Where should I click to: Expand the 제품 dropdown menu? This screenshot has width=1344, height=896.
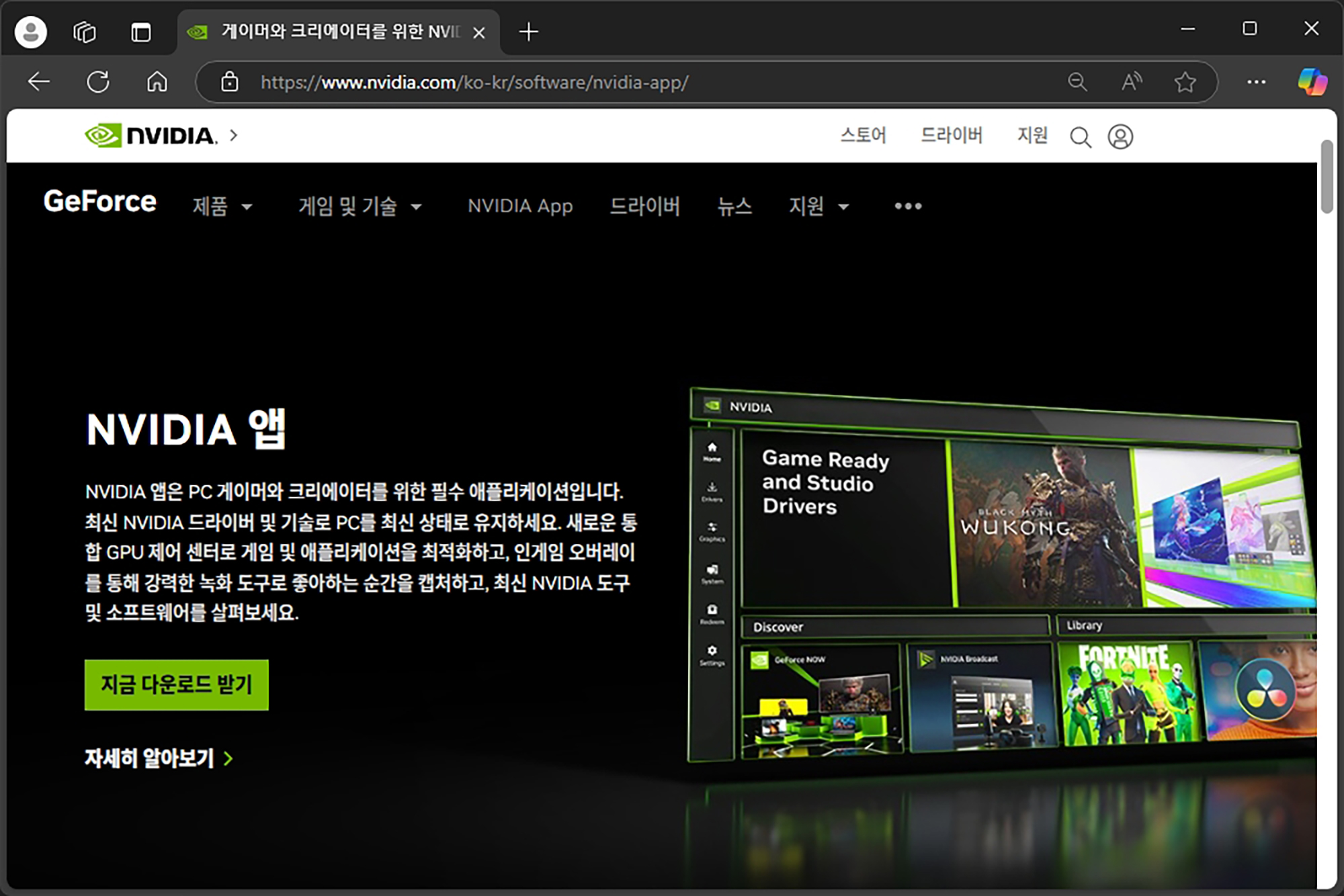point(222,206)
